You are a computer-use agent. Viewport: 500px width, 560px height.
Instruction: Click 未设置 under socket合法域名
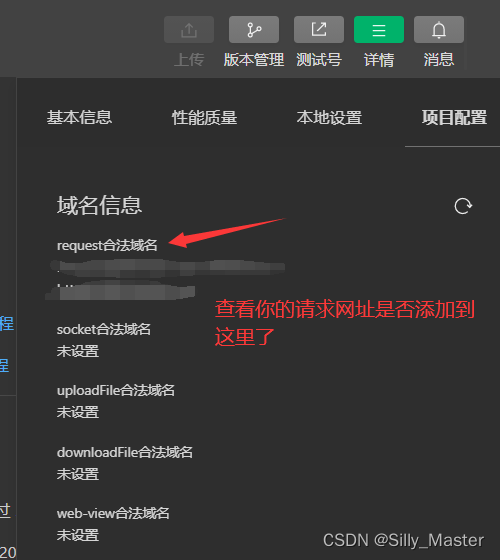pyautogui.click(x=78, y=351)
